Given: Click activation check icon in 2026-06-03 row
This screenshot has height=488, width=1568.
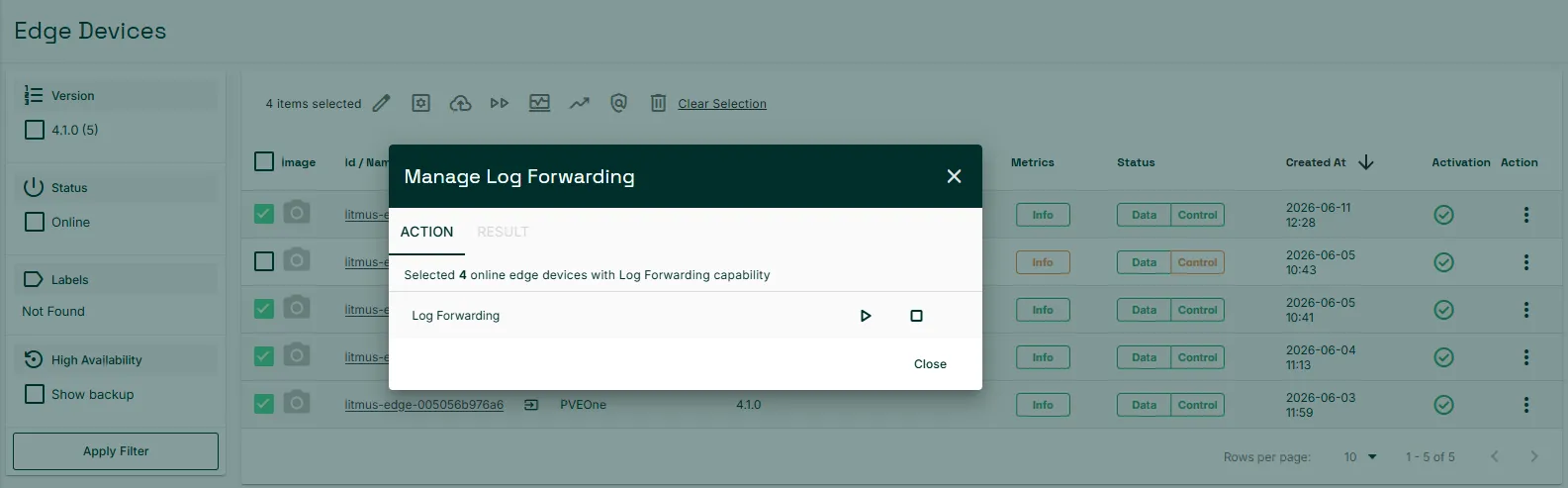Looking at the screenshot, I should [1444, 405].
